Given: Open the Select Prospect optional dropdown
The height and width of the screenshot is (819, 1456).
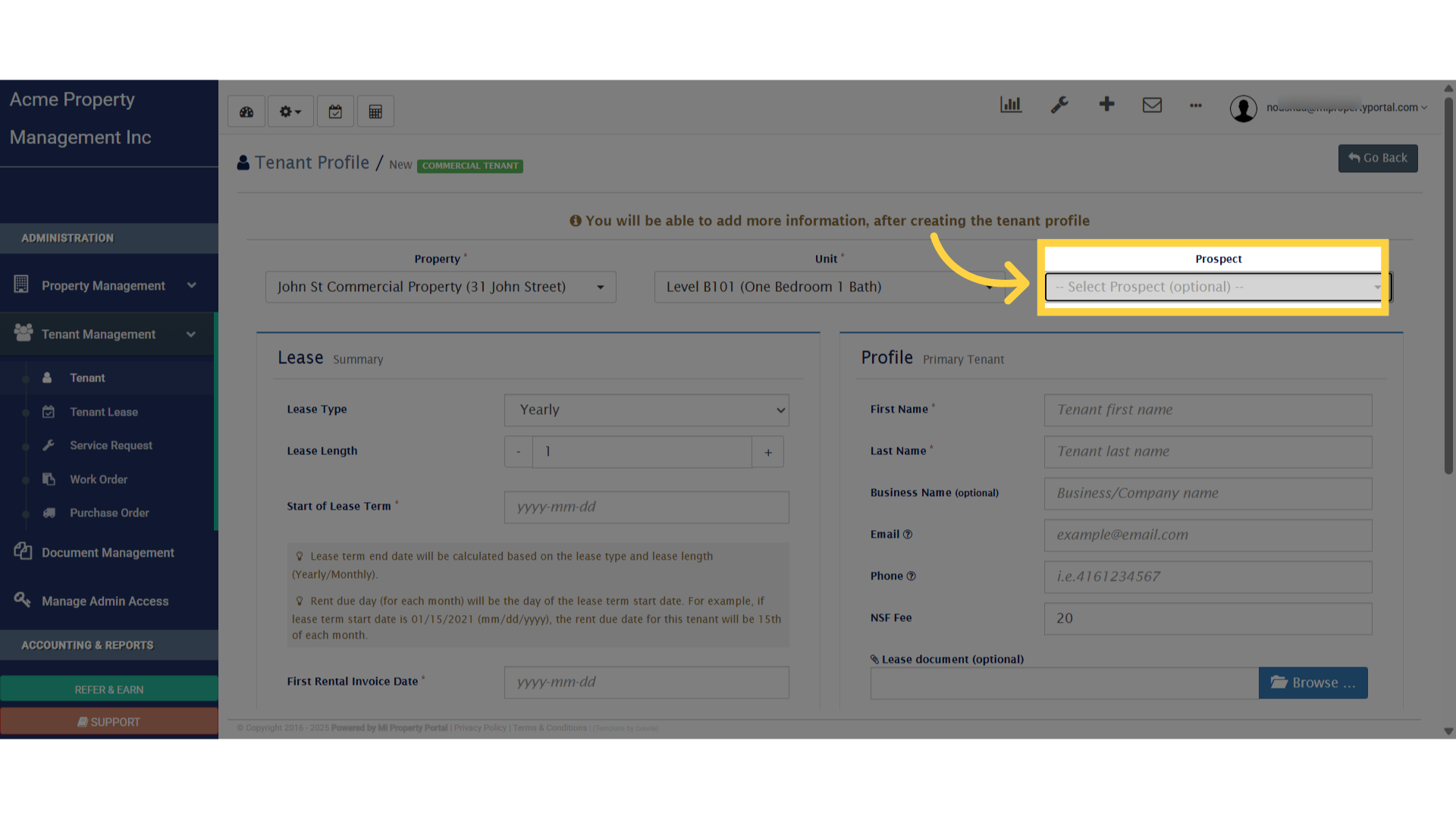Looking at the screenshot, I should [1218, 287].
